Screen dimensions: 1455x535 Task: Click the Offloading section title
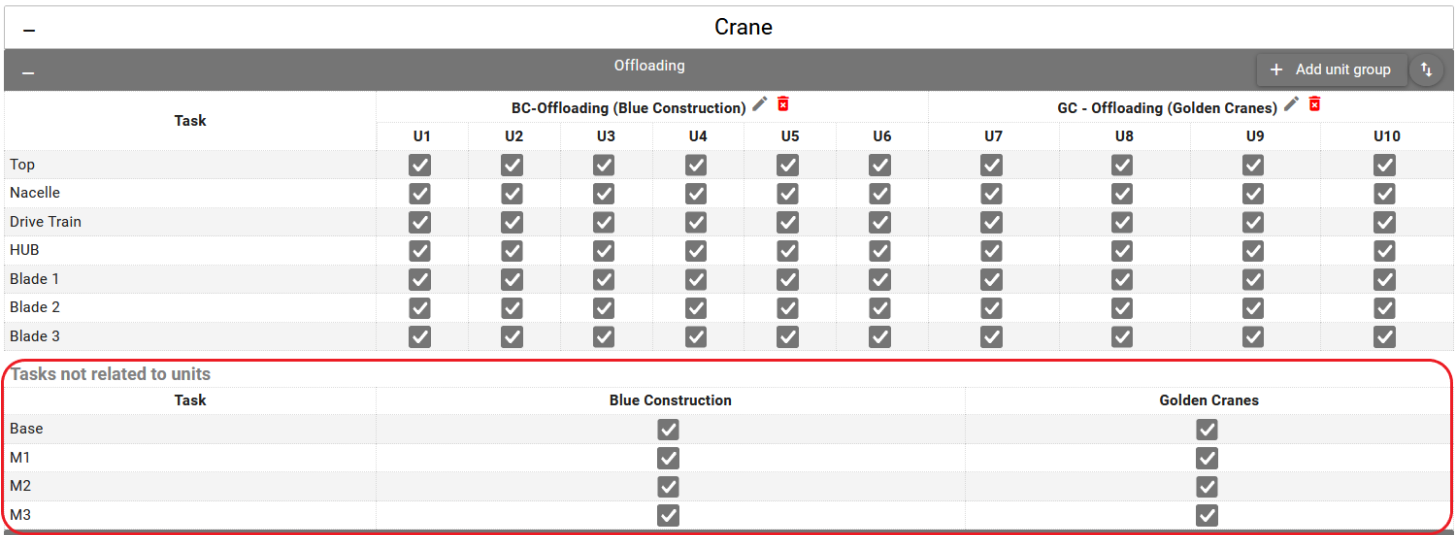pos(649,66)
